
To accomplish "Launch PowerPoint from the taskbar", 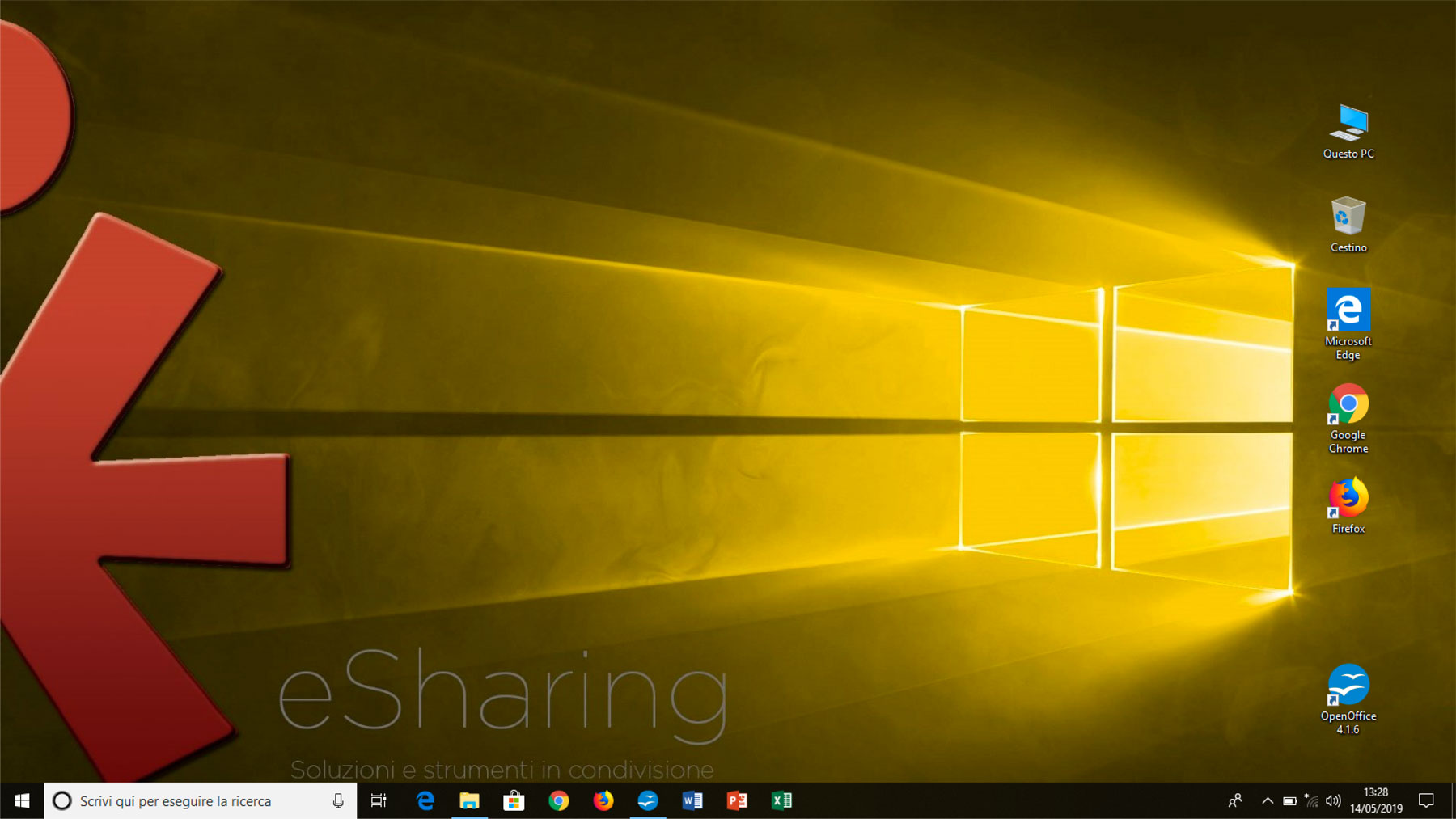I will point(737,801).
